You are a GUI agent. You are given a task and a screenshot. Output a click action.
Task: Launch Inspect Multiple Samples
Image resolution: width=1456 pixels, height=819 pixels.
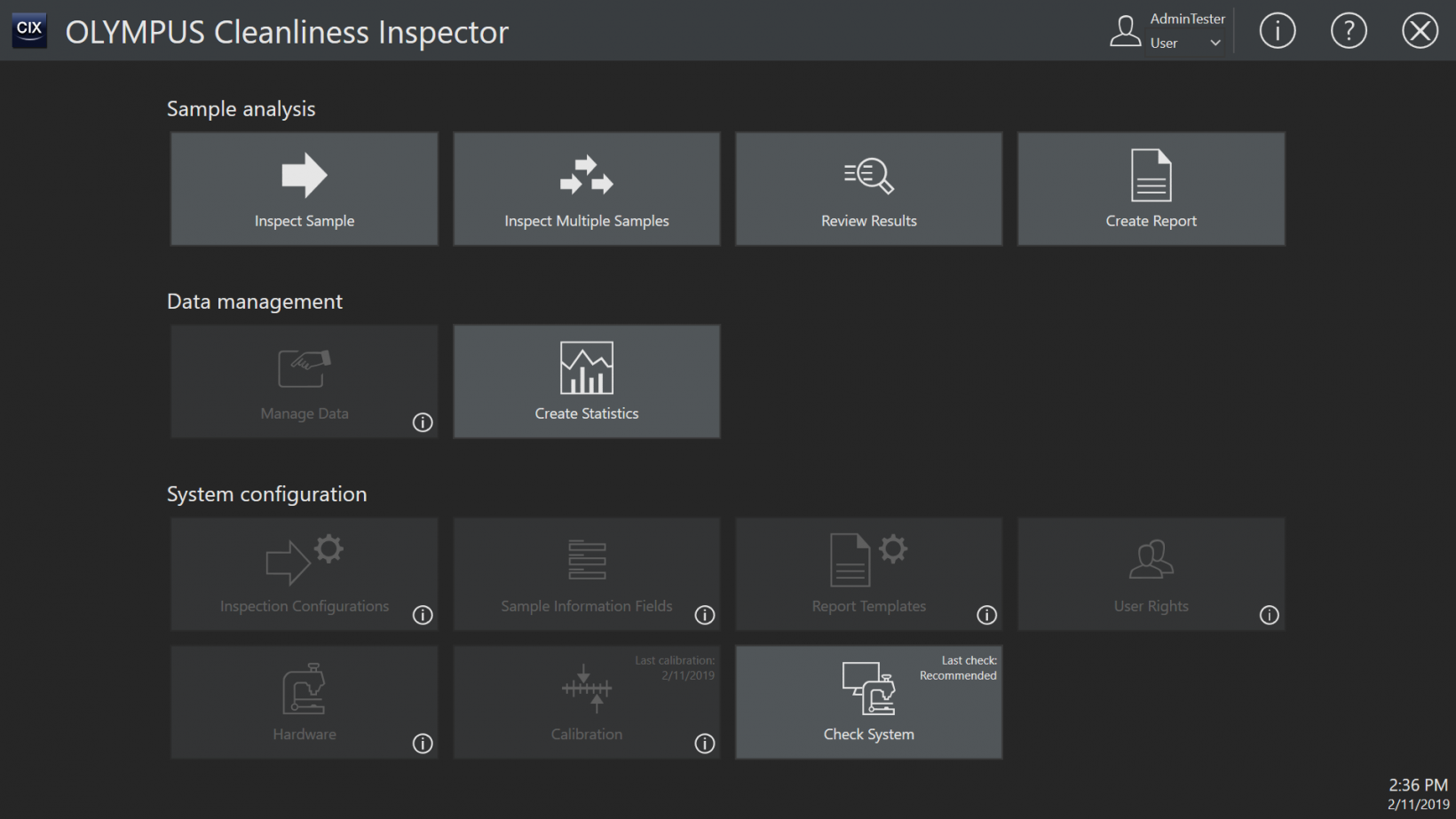(x=586, y=189)
